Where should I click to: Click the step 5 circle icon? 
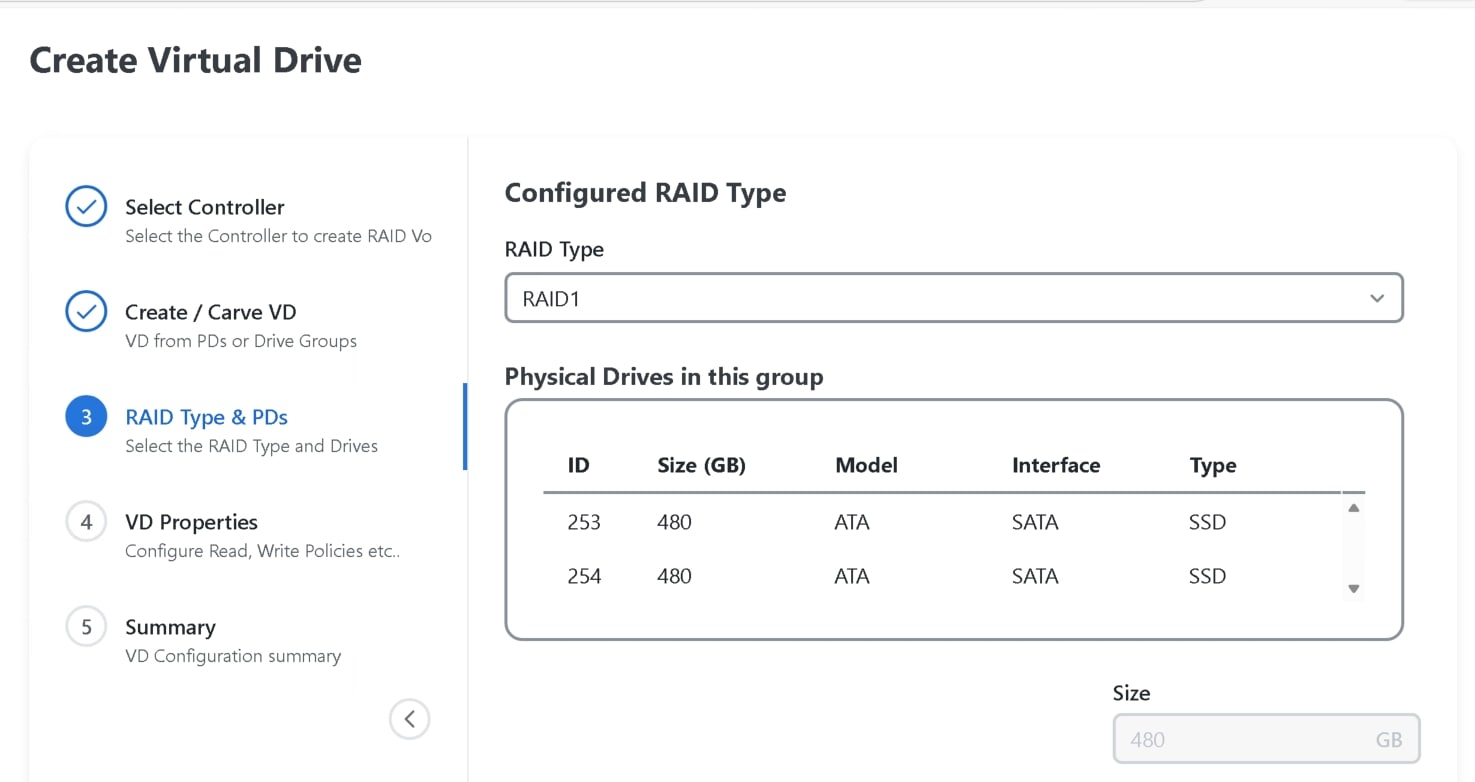[x=86, y=627]
